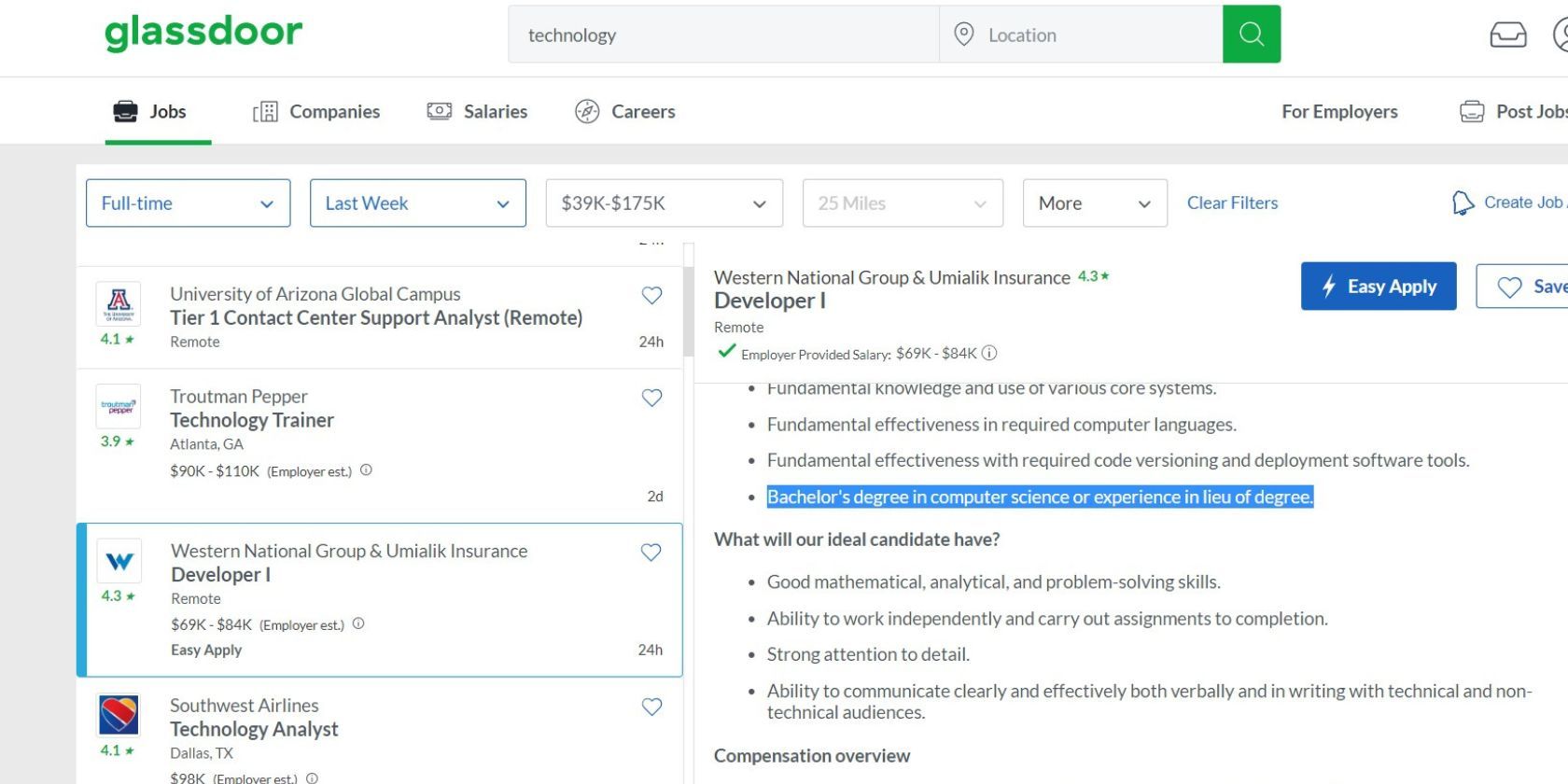The width and height of the screenshot is (1568, 784).
Task: Click the green search magnifier button
Action: (1251, 35)
